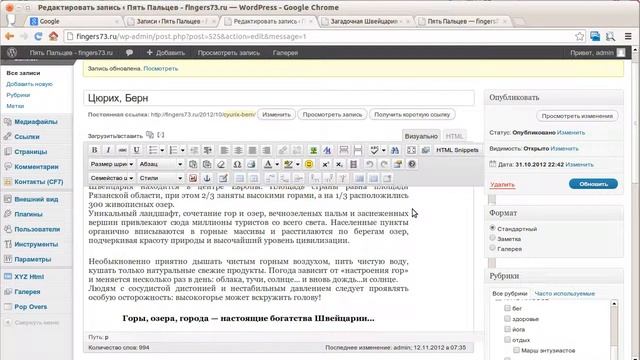Apply text color with A swatch
The height and width of the screenshot is (360, 640).
click(x=268, y=164)
